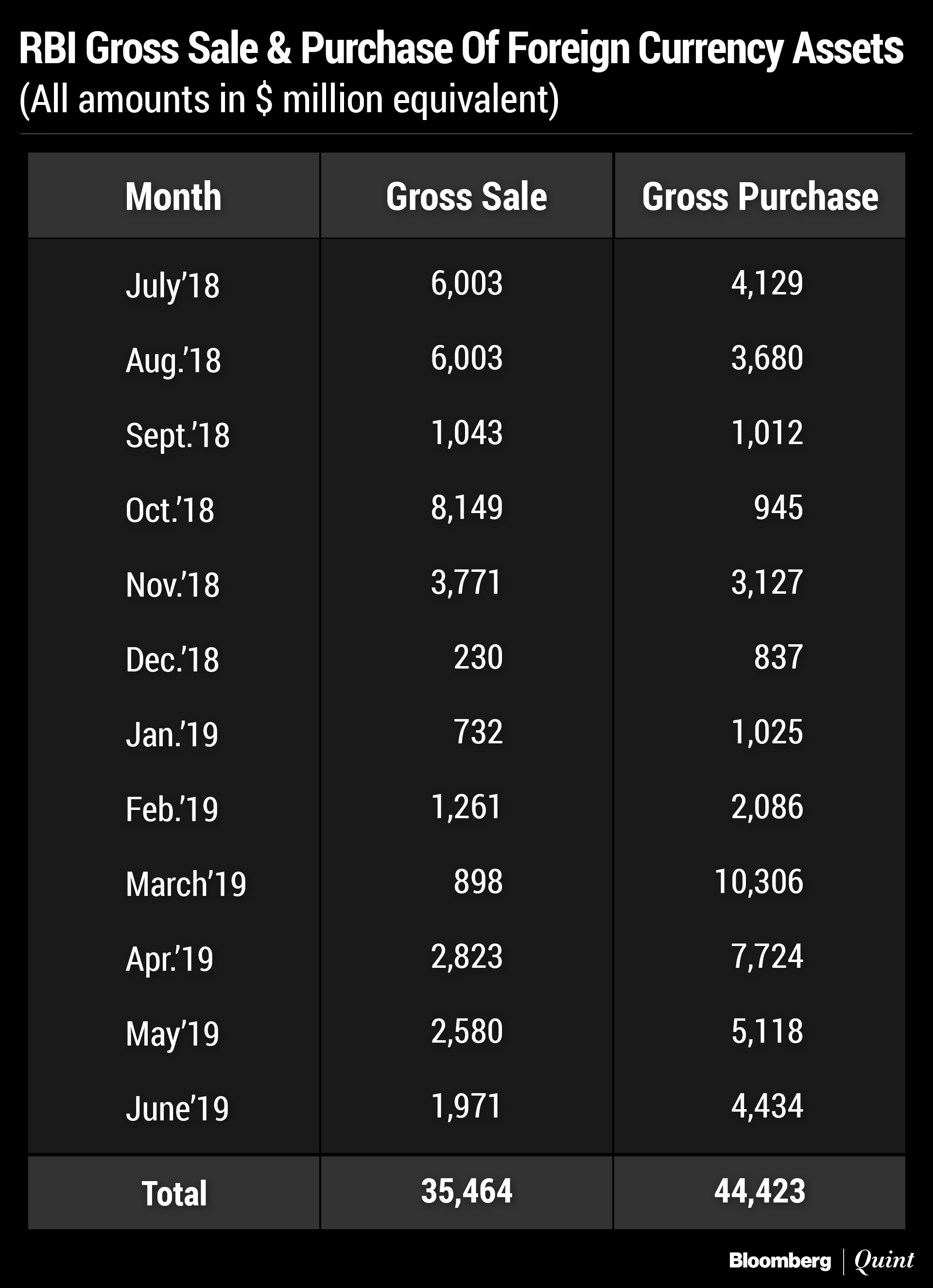
Task: Click the Total row label
Action: (174, 1193)
